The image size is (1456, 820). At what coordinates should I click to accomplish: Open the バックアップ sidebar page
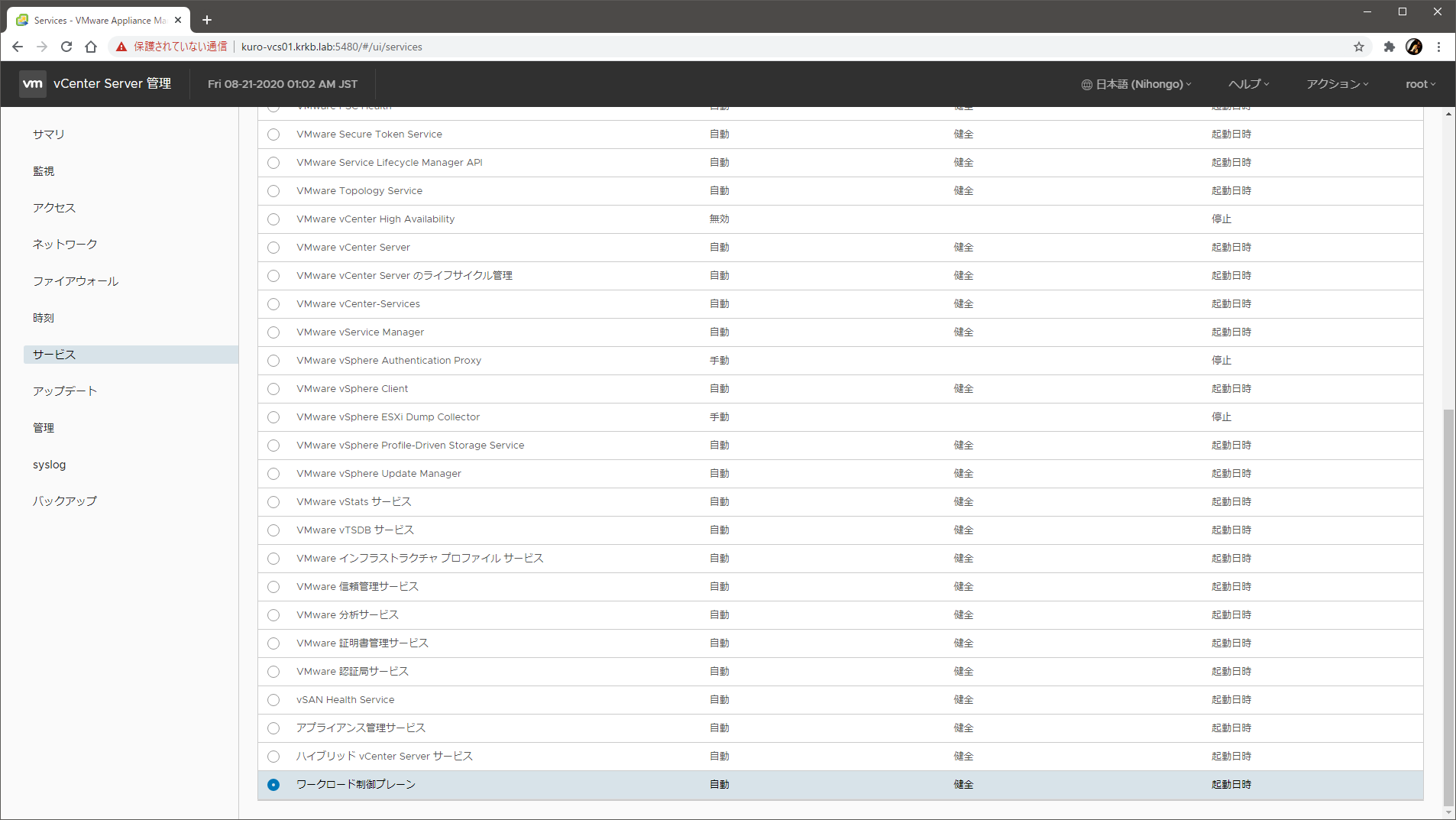tap(65, 501)
